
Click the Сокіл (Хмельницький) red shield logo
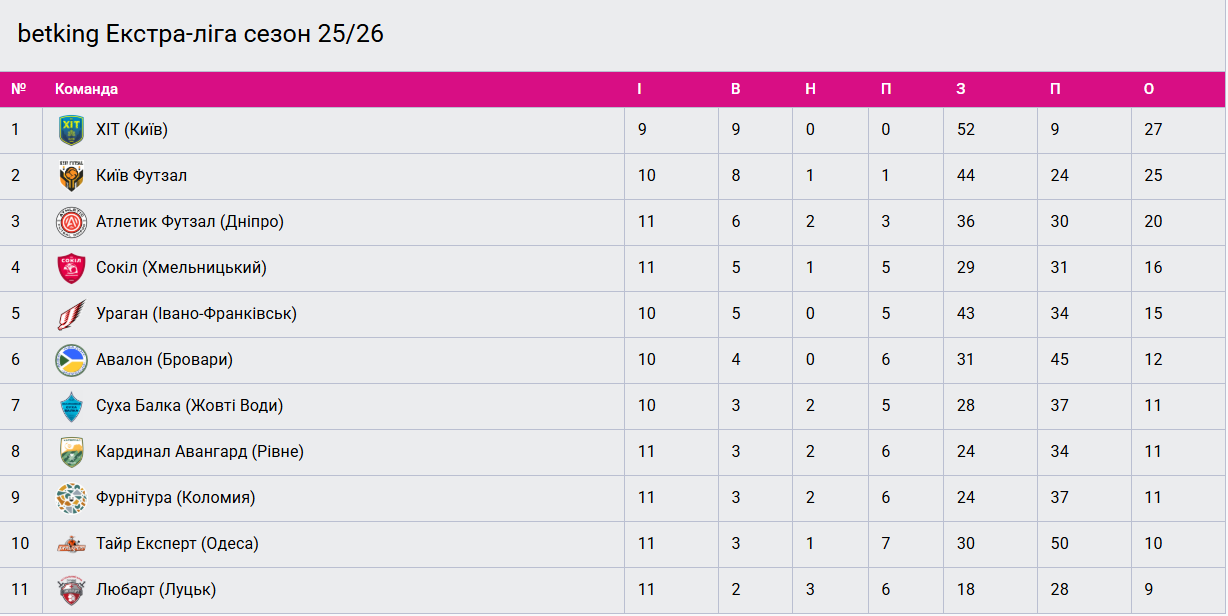click(71, 268)
